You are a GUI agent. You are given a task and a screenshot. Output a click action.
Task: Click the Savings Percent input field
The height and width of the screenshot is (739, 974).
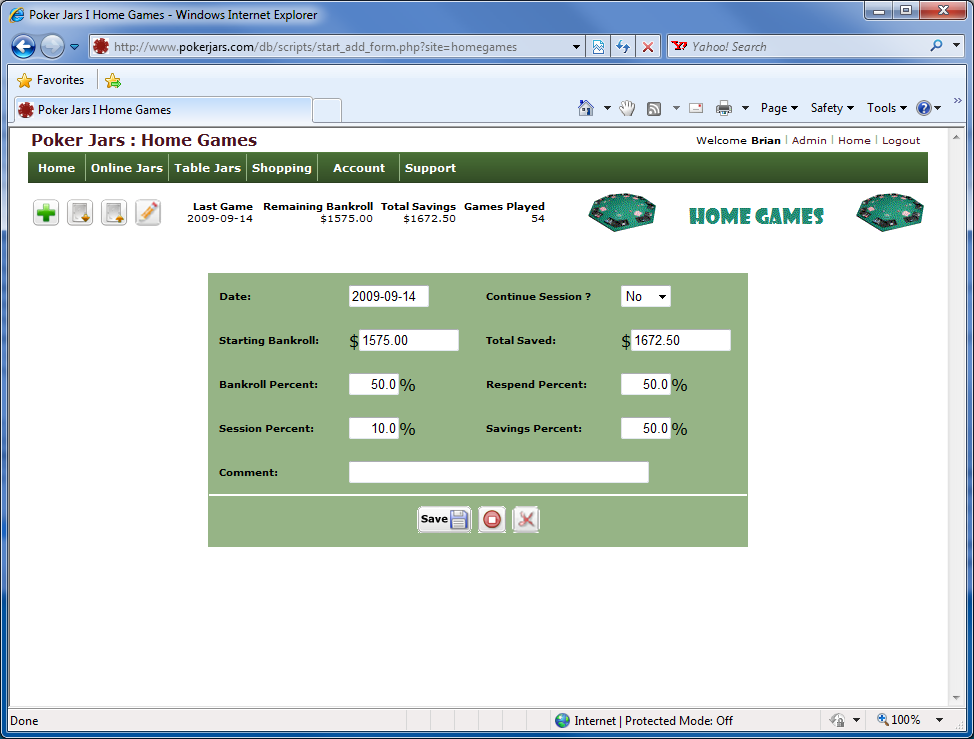point(646,428)
